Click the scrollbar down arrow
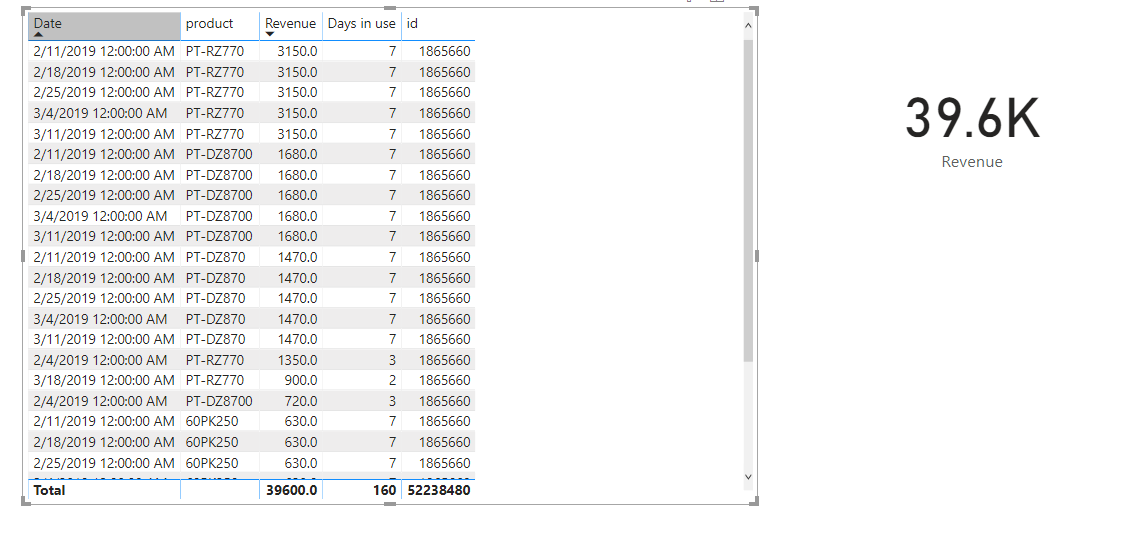Viewport: 1127px width, 560px height. 748,476
